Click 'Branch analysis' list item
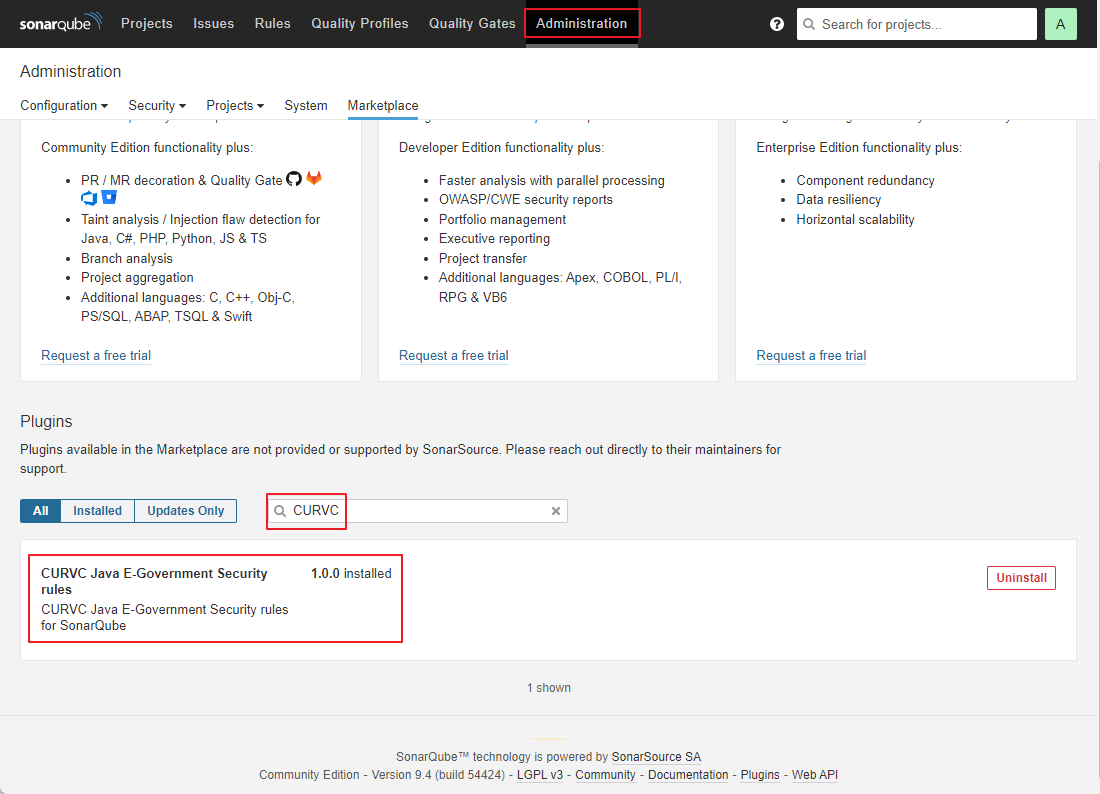 (126, 259)
